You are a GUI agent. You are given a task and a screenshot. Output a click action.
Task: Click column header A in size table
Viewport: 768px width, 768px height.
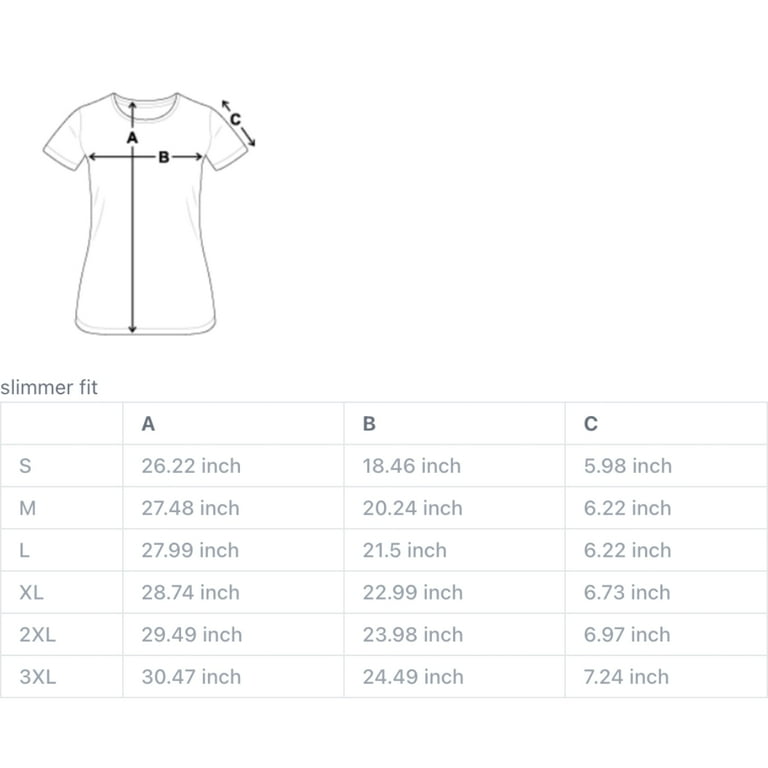[148, 424]
